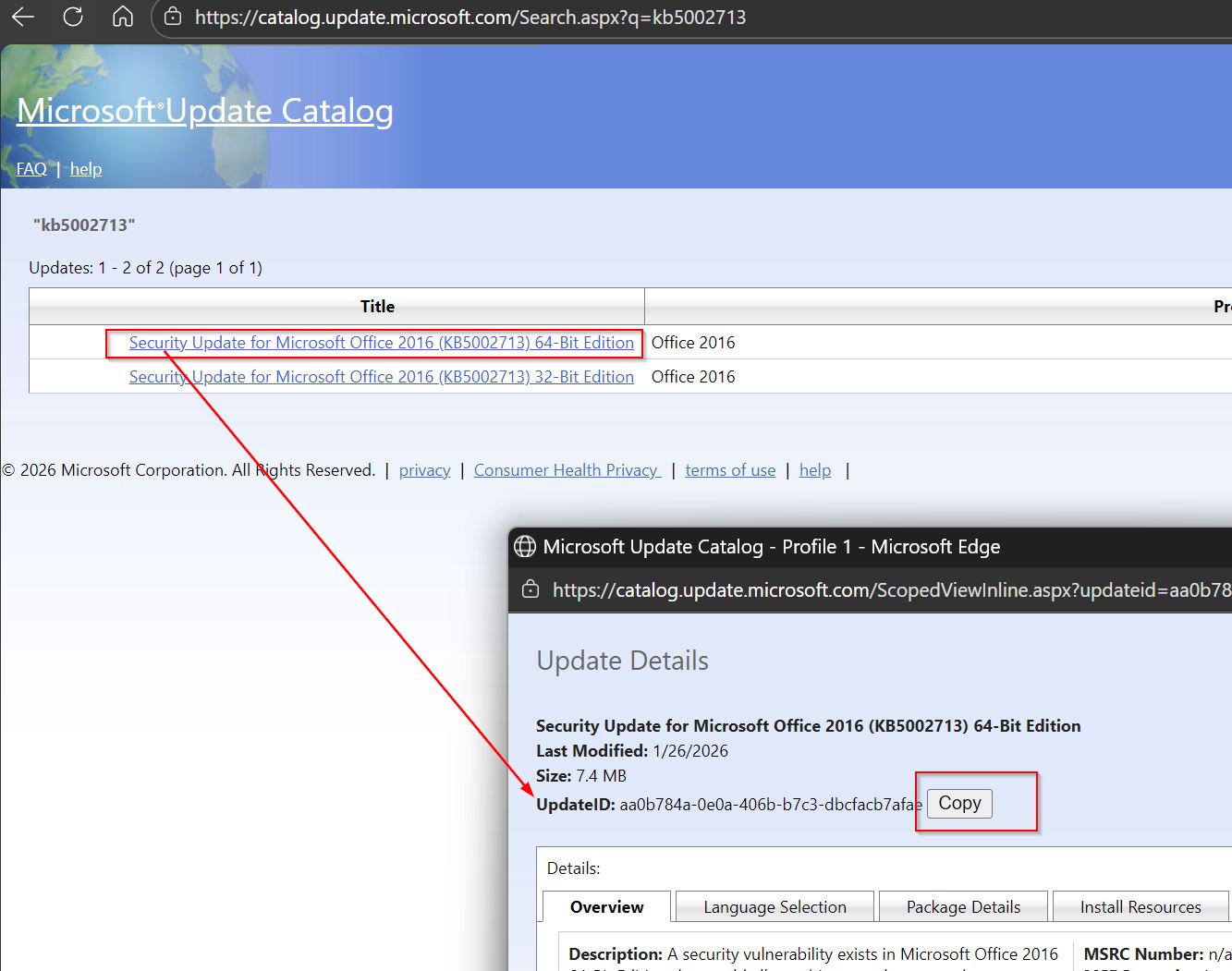This screenshot has height=971, width=1232.
Task: Open the Consumer Health Privacy link
Action: pyautogui.click(x=567, y=469)
